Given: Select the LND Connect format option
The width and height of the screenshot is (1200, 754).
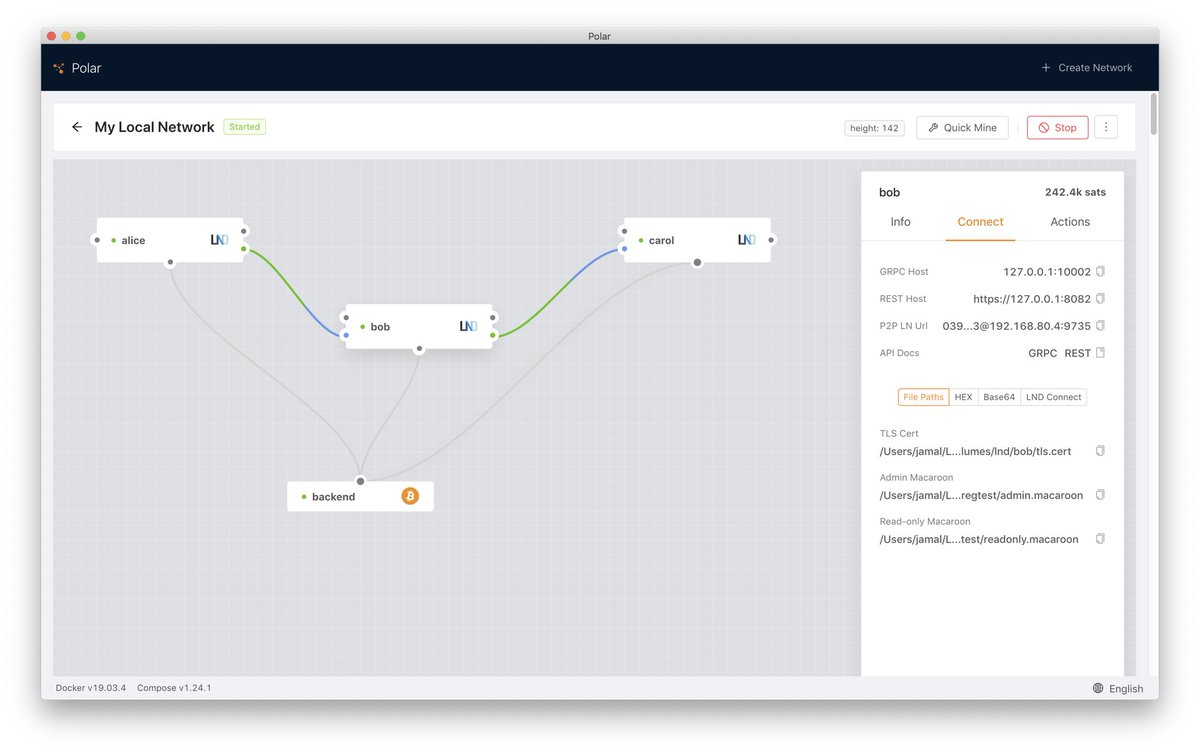Looking at the screenshot, I should (x=1054, y=397).
